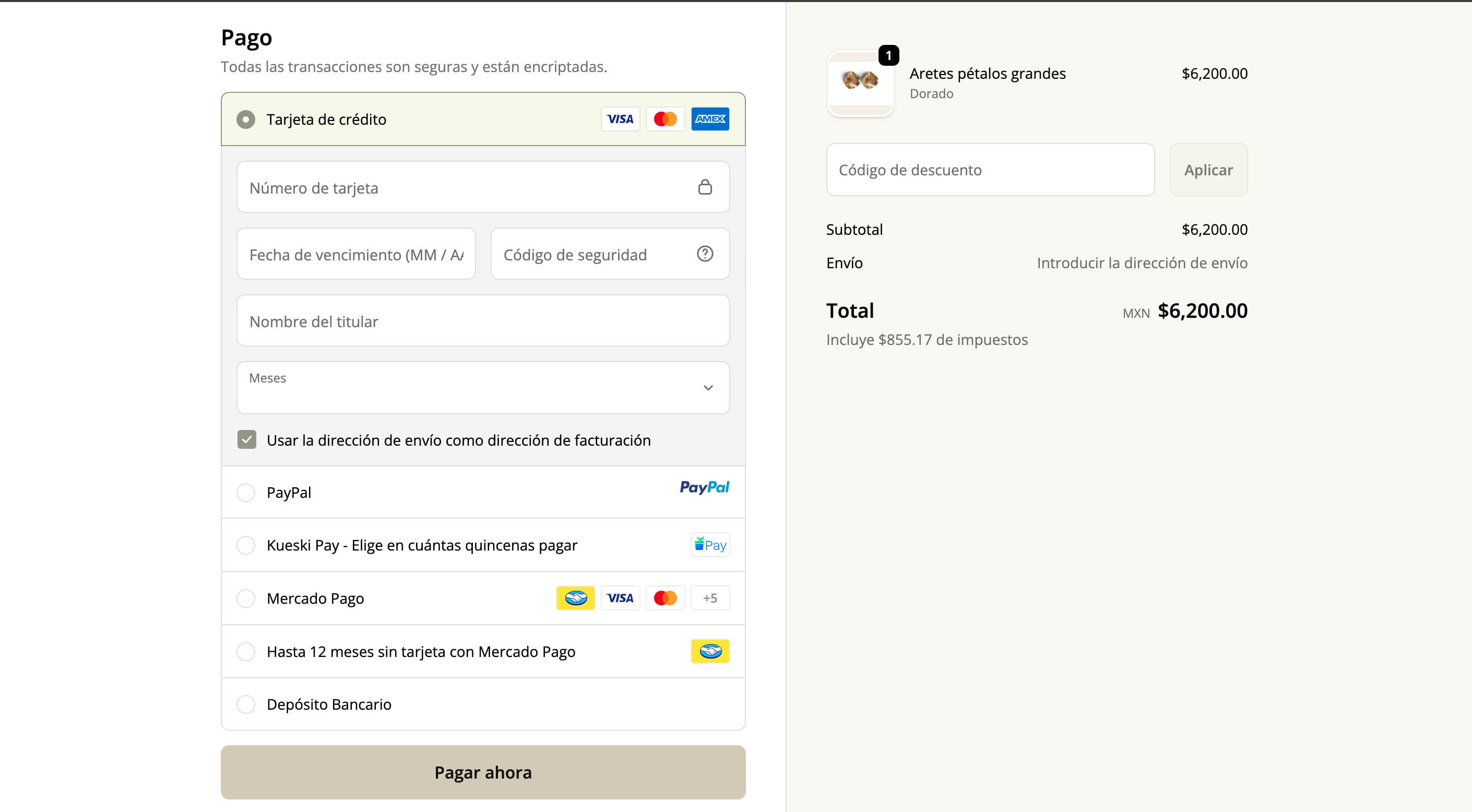Click Mercado Pago icon in 12 meses row
The width and height of the screenshot is (1472, 812).
(x=710, y=651)
